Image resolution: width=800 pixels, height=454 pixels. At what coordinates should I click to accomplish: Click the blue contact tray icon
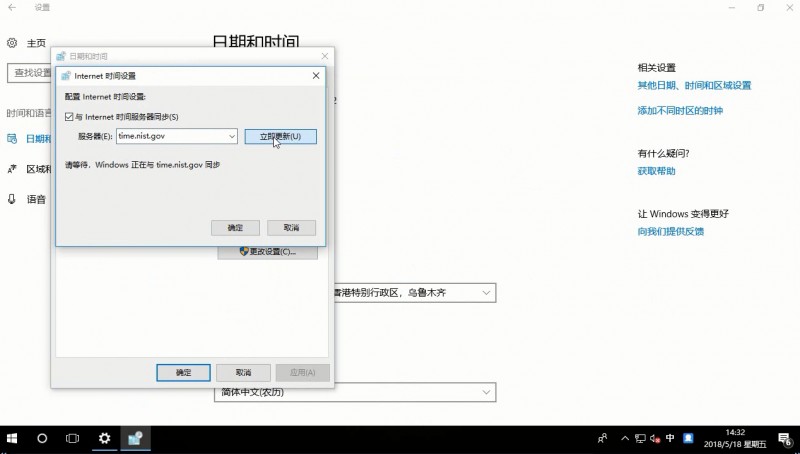tap(688, 438)
